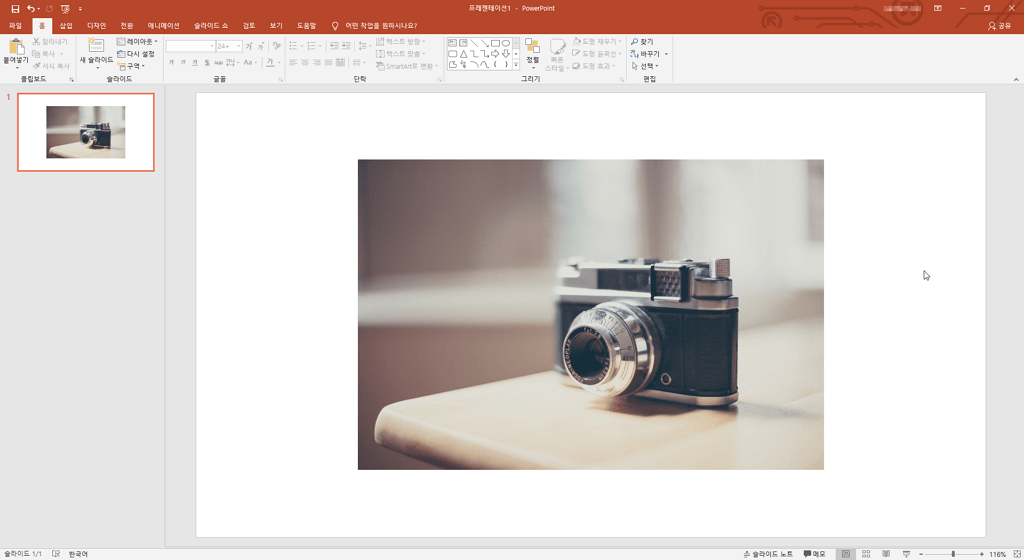Click the zoom slider handle

(x=953, y=554)
